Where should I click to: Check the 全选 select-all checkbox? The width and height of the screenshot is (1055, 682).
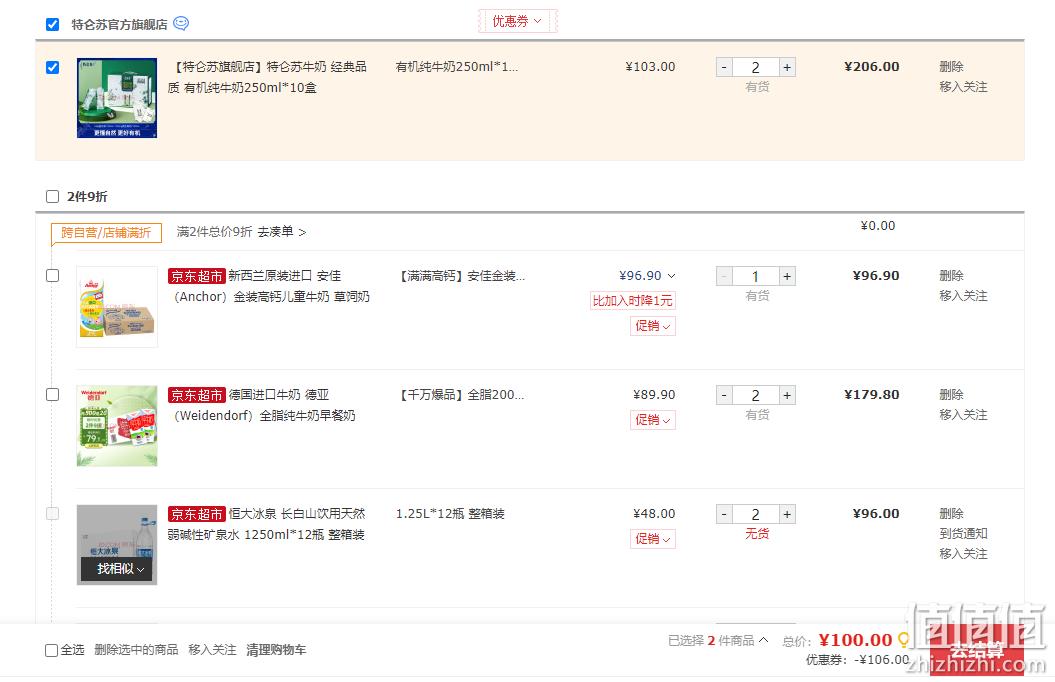(51, 650)
